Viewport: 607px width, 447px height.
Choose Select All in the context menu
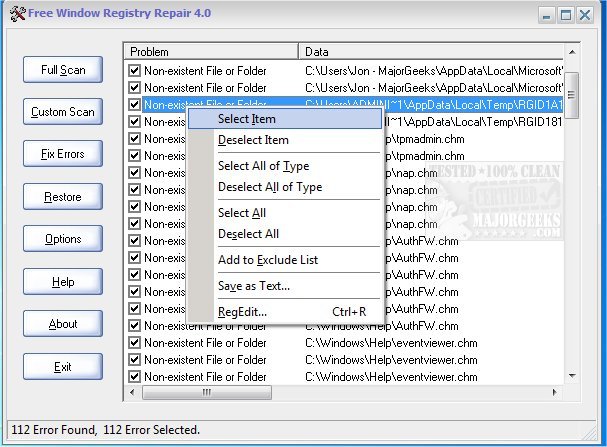(285, 213)
